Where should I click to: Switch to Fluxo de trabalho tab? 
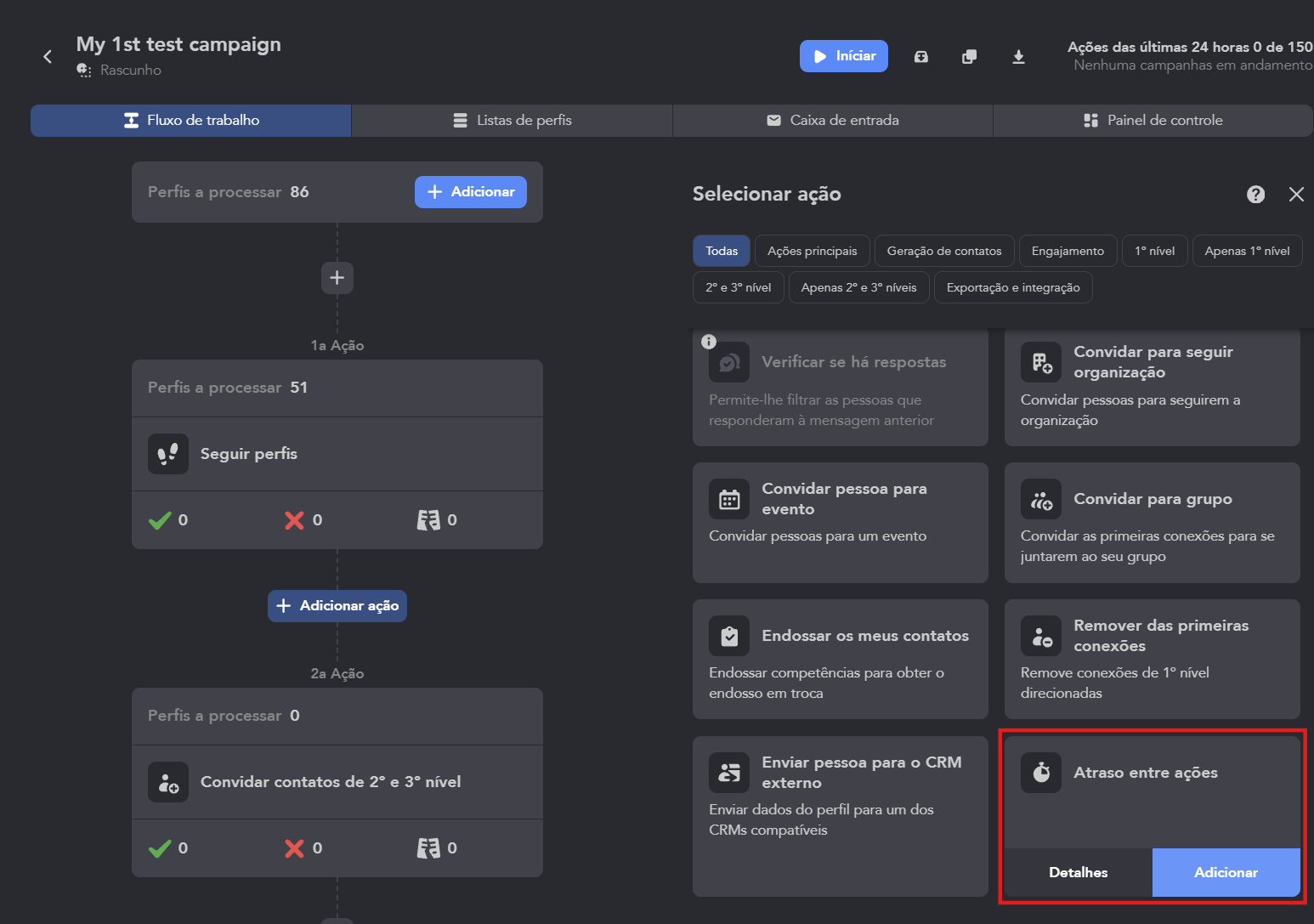[191, 121]
